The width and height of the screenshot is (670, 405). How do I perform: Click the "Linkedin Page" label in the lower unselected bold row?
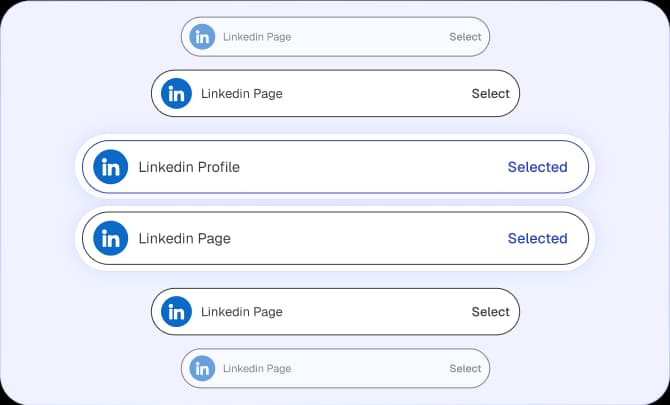241,311
